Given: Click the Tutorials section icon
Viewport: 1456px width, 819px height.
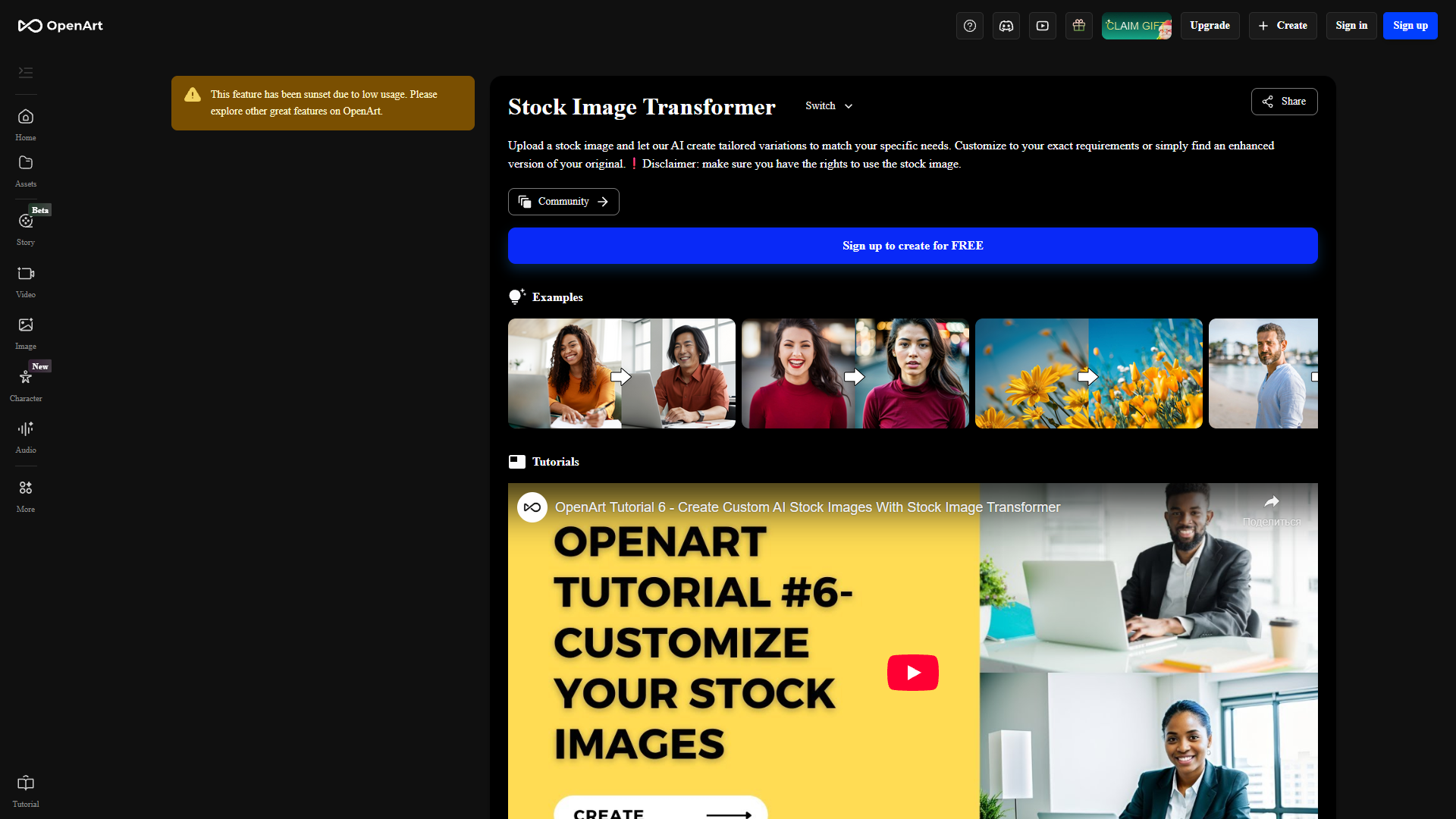Looking at the screenshot, I should [x=517, y=462].
